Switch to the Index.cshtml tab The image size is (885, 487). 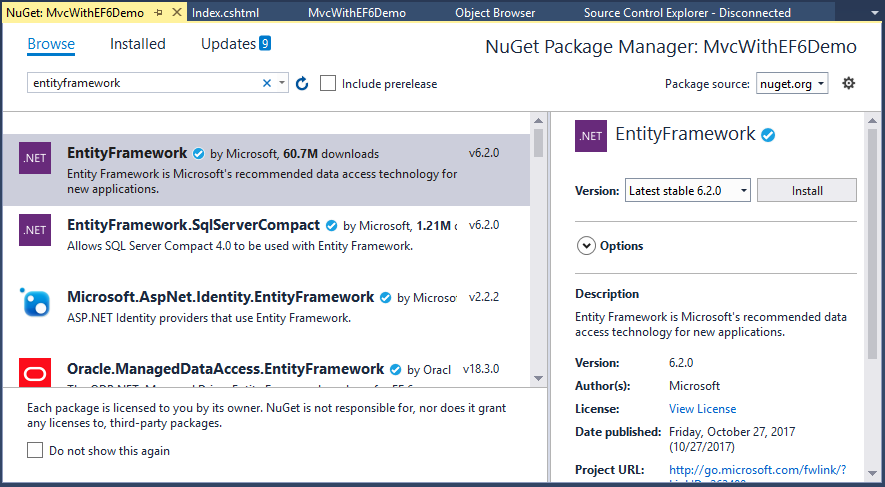pos(225,12)
